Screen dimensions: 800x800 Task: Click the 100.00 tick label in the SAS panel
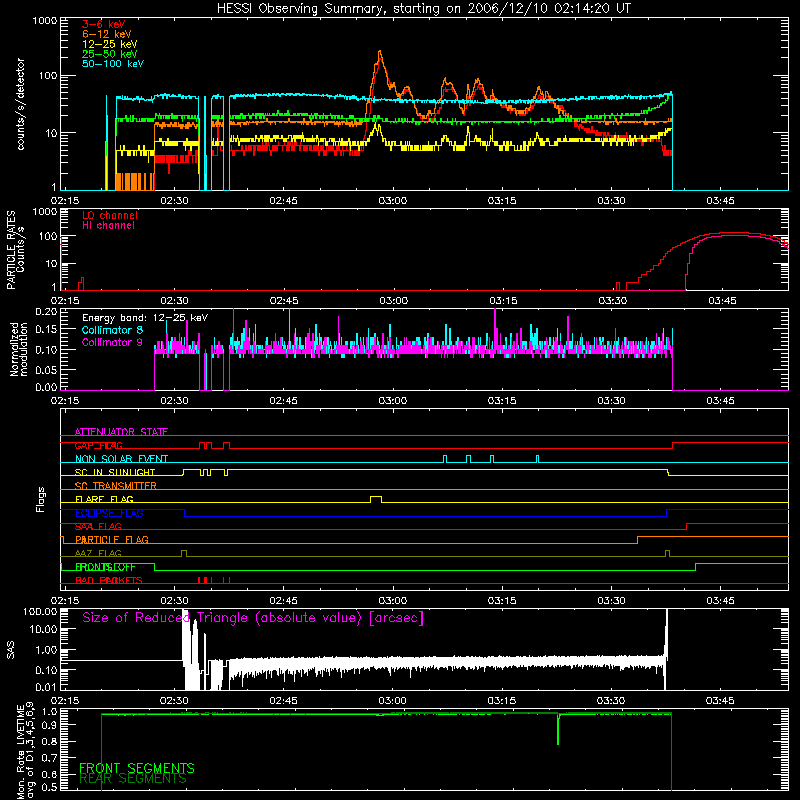tap(40, 612)
